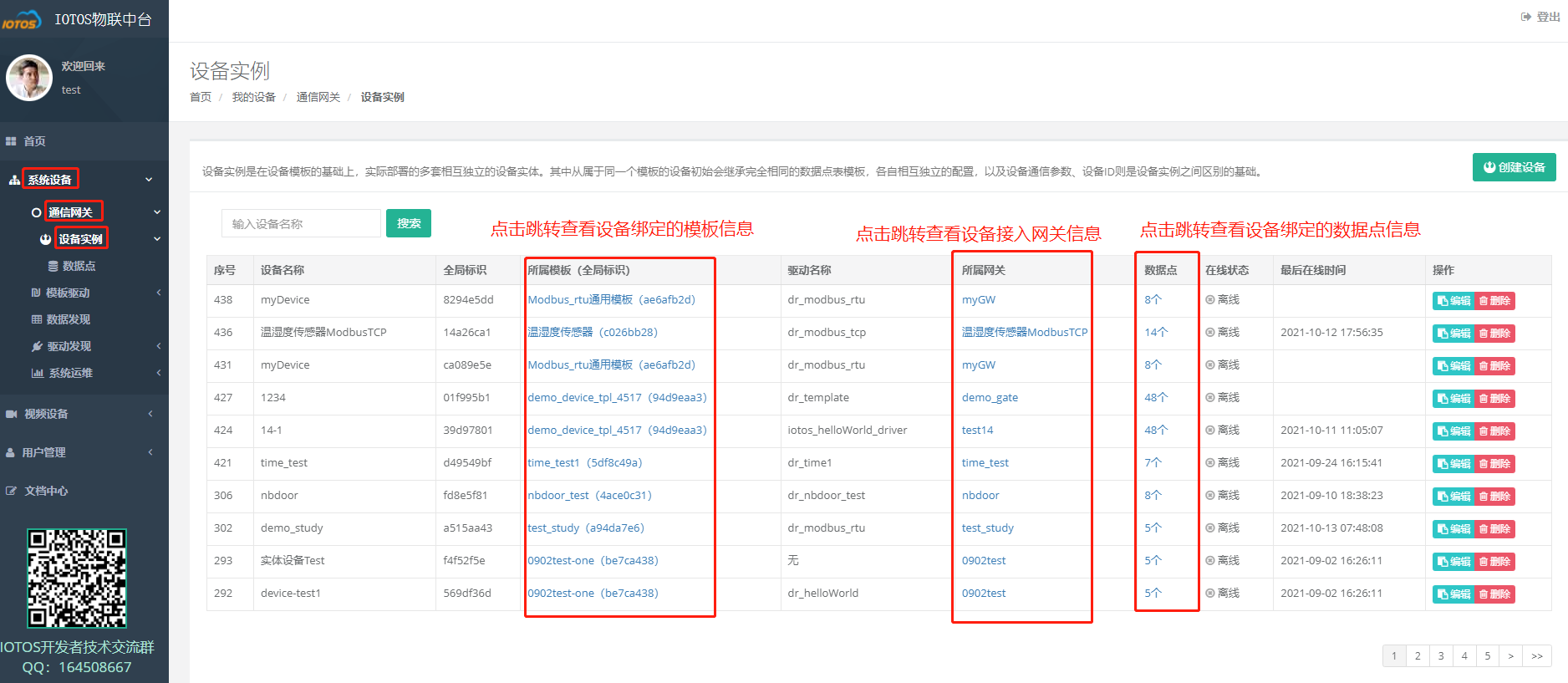The image size is (1568, 683).
Task: Click 删除 for device 438
Action: [1494, 301]
